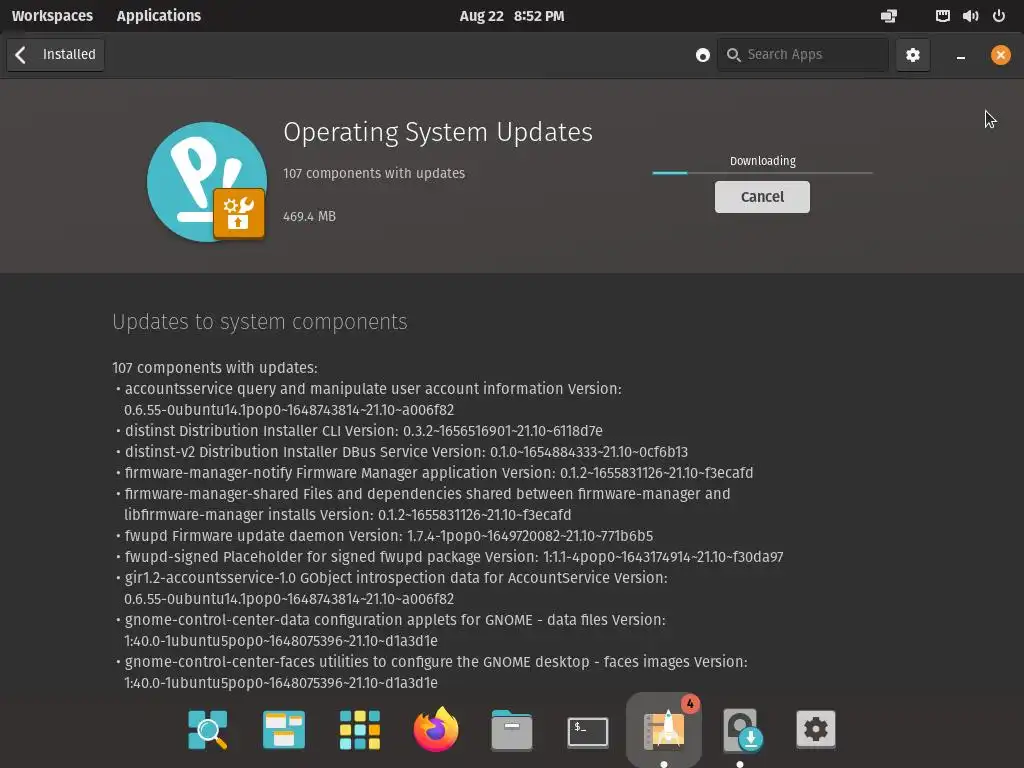Click the Operating System Updates logo
1024x768 pixels.
click(x=207, y=182)
